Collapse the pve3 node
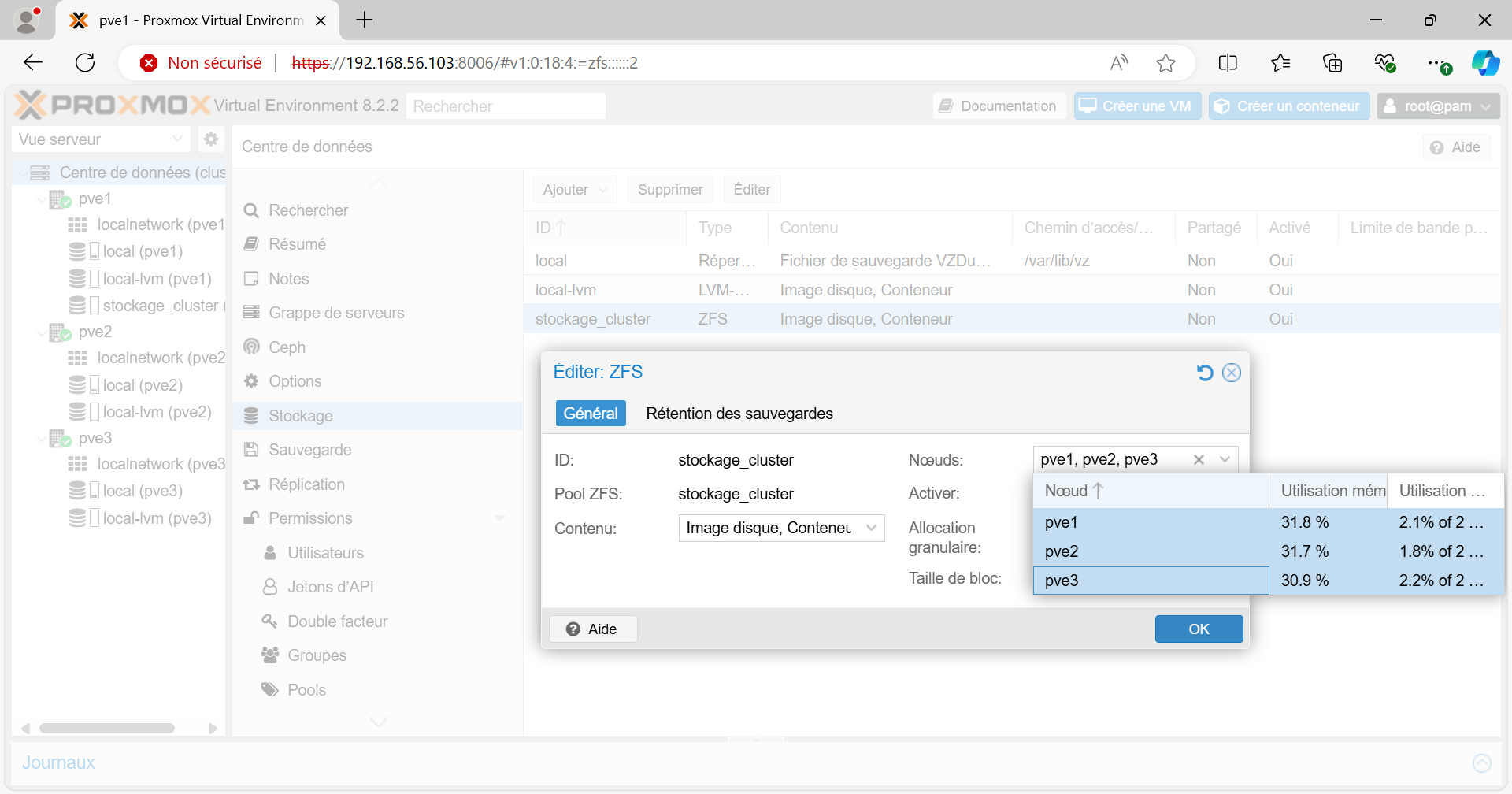Viewport: 1512px width, 794px height. click(41, 439)
